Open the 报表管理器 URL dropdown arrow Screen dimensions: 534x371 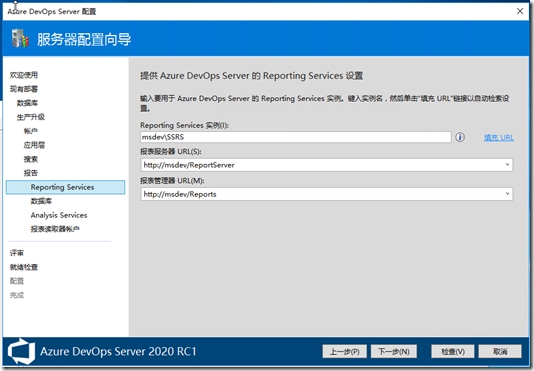pos(507,194)
